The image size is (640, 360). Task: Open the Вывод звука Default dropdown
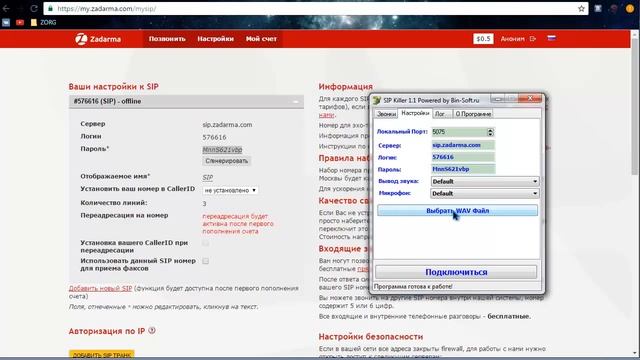[x=485, y=181]
